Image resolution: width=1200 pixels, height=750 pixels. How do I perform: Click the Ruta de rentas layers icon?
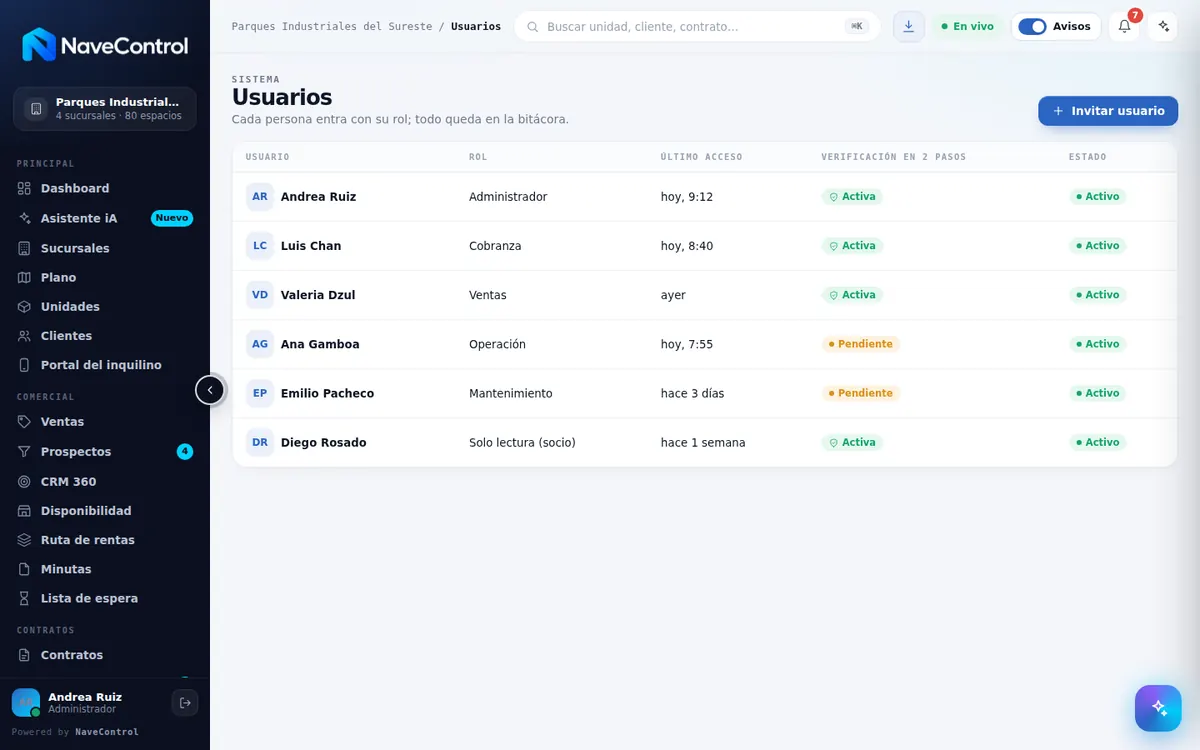[25, 540]
